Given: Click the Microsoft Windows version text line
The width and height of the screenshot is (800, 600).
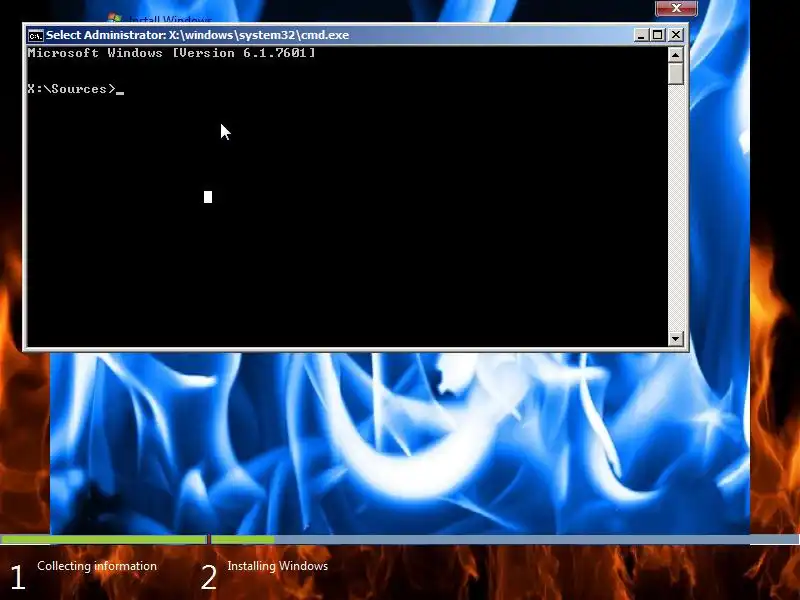Looking at the screenshot, I should (x=171, y=53).
